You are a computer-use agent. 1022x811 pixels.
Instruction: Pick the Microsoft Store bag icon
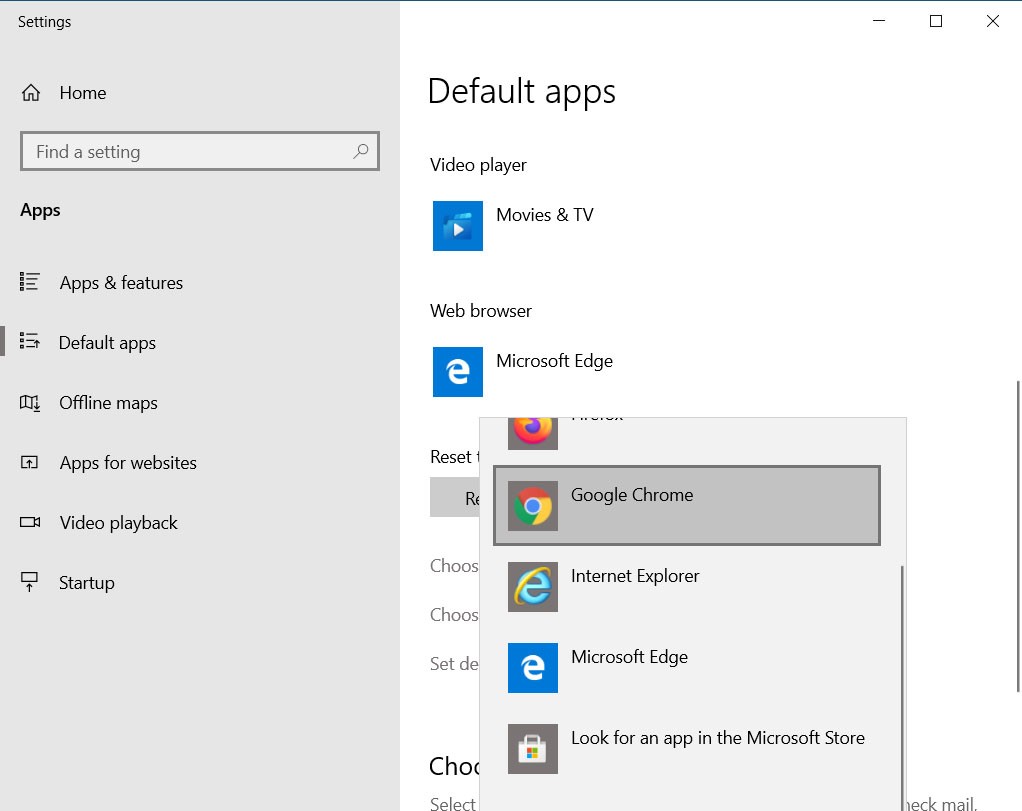(x=533, y=749)
